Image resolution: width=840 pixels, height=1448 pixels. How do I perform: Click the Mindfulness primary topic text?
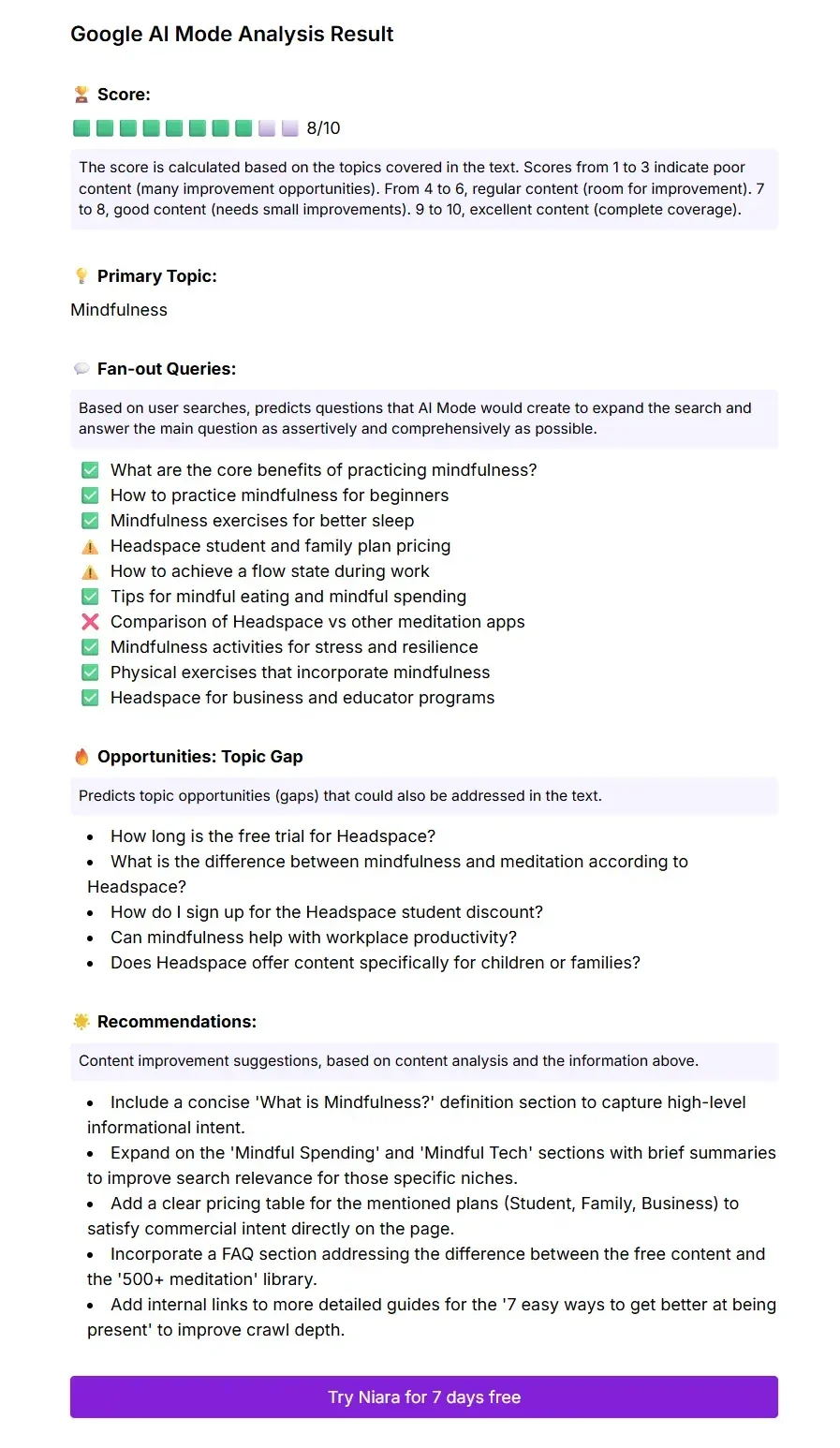[119, 310]
